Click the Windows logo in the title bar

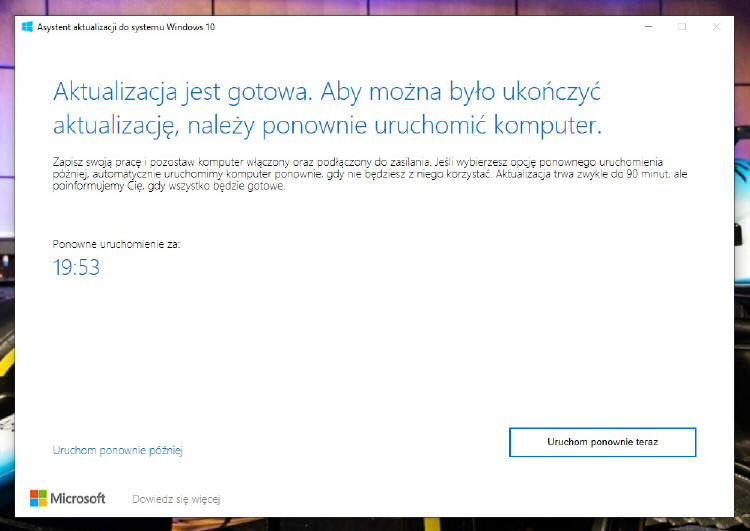(27, 27)
